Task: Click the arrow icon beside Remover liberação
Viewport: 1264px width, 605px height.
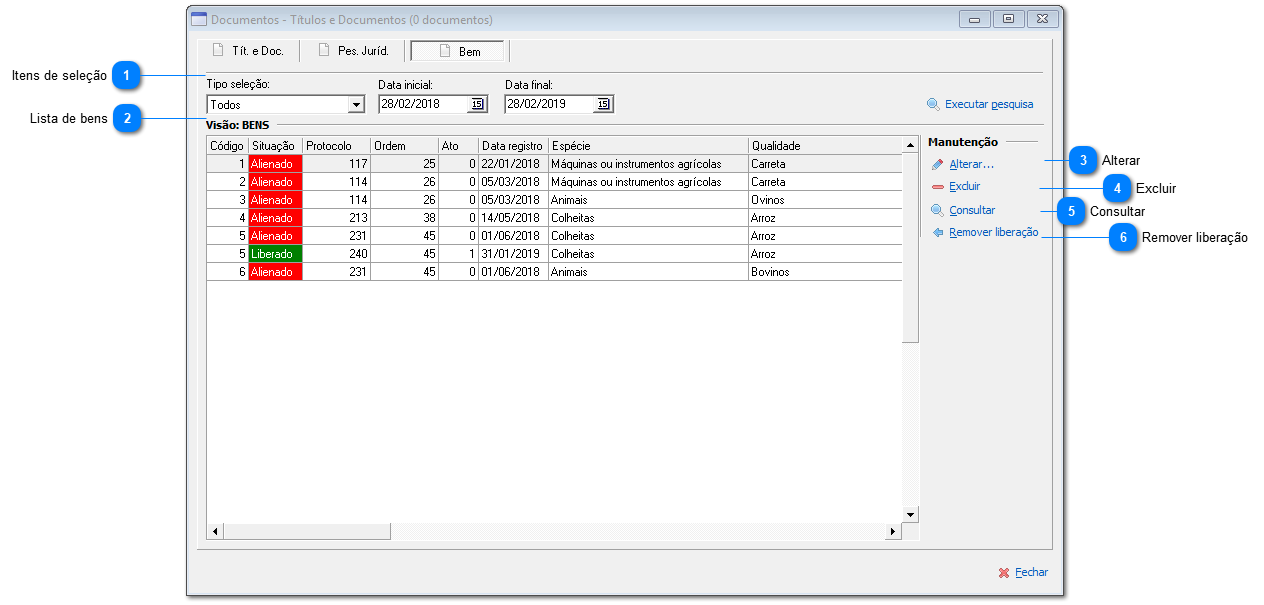Action: 937,232
